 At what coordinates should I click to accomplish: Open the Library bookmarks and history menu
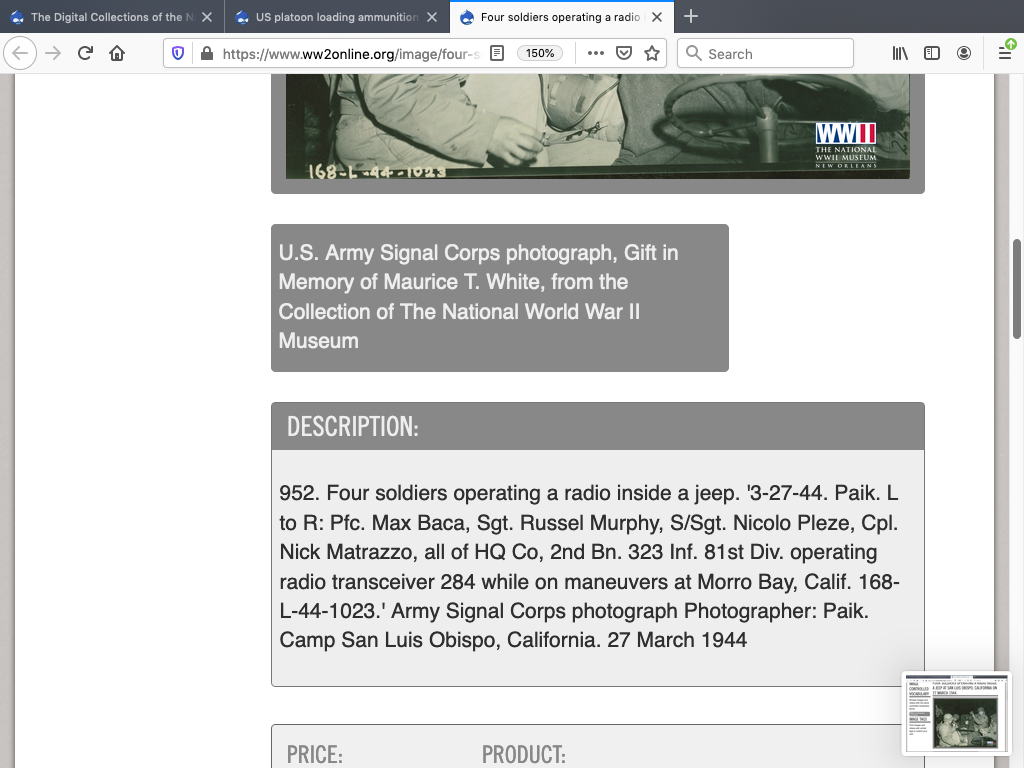click(x=900, y=53)
